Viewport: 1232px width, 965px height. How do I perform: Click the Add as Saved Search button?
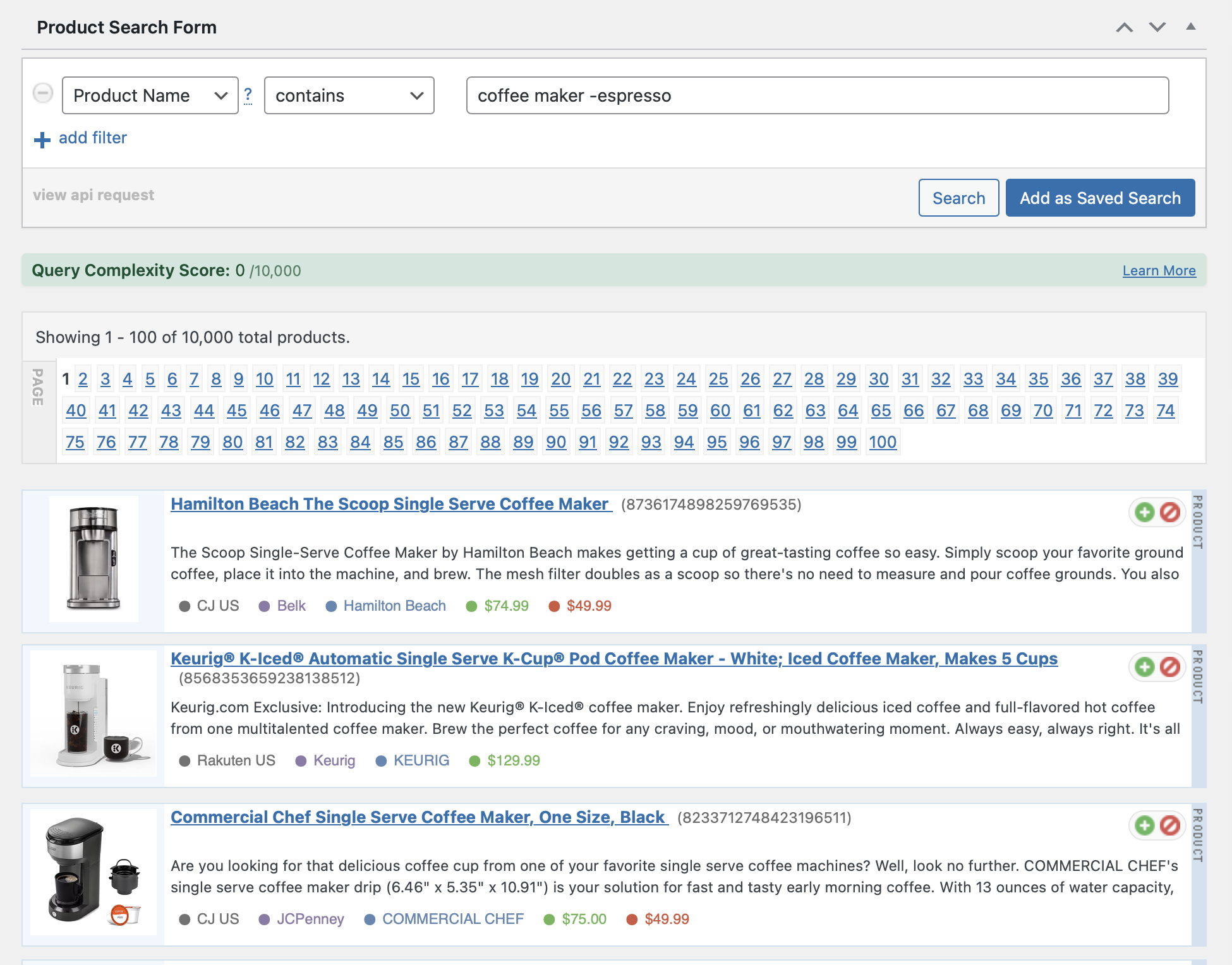pyautogui.click(x=1100, y=198)
